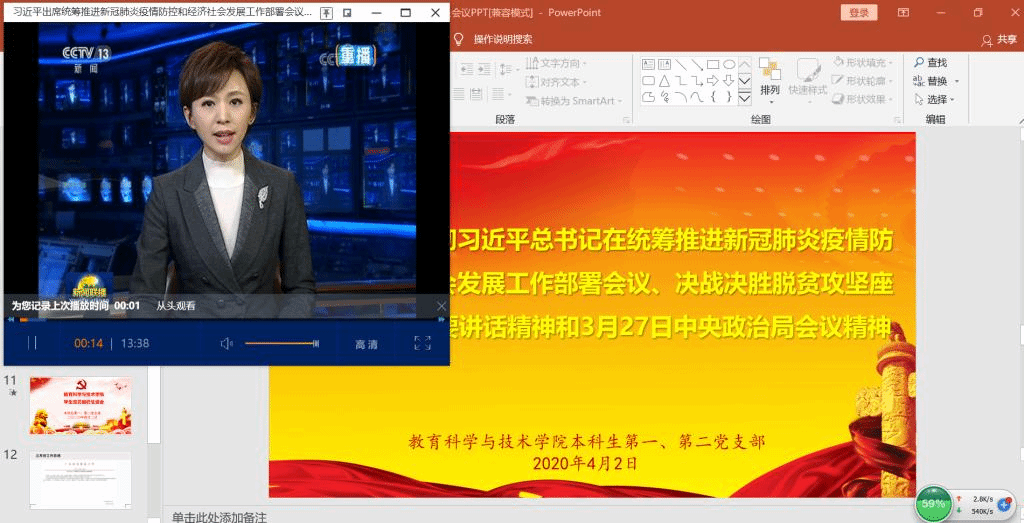Open the 高清 video quality selector
This screenshot has width=1024, height=523.
click(366, 344)
